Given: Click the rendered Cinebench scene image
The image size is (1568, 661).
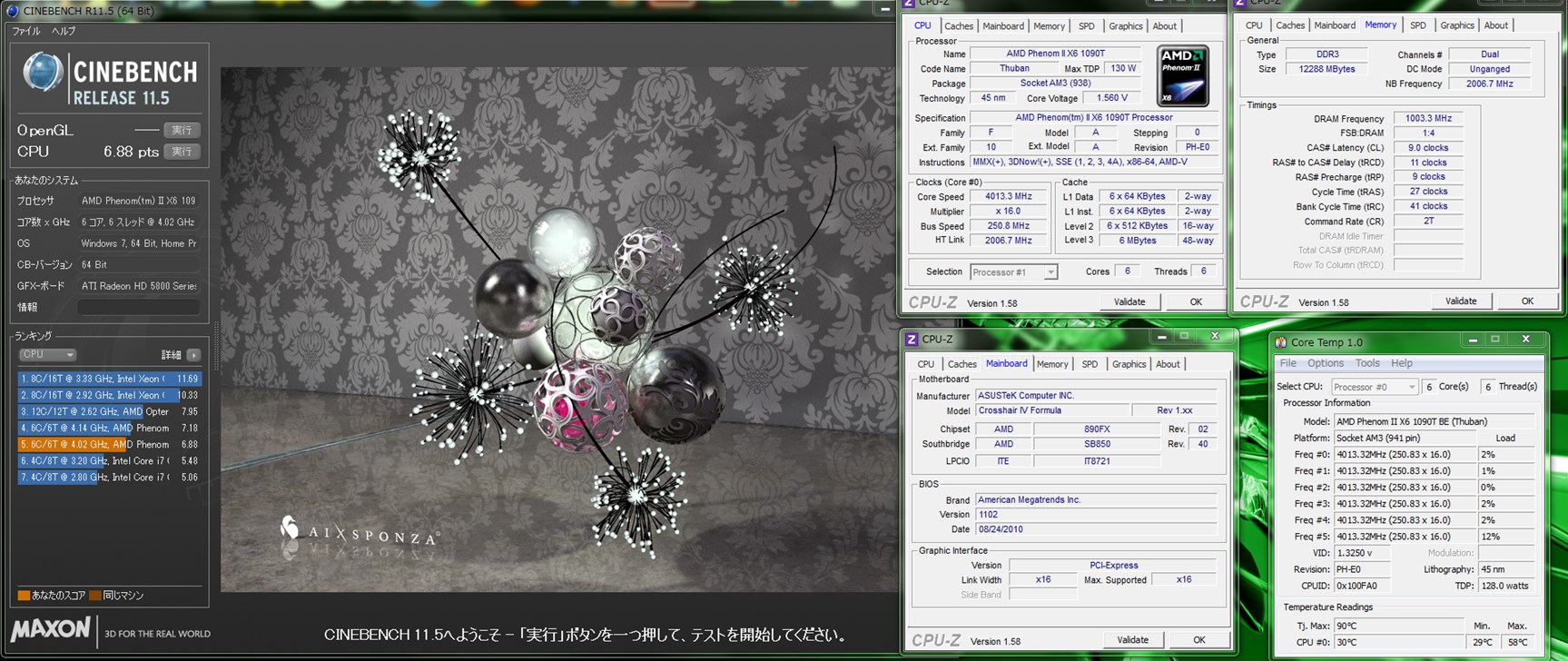Looking at the screenshot, I should point(558,330).
